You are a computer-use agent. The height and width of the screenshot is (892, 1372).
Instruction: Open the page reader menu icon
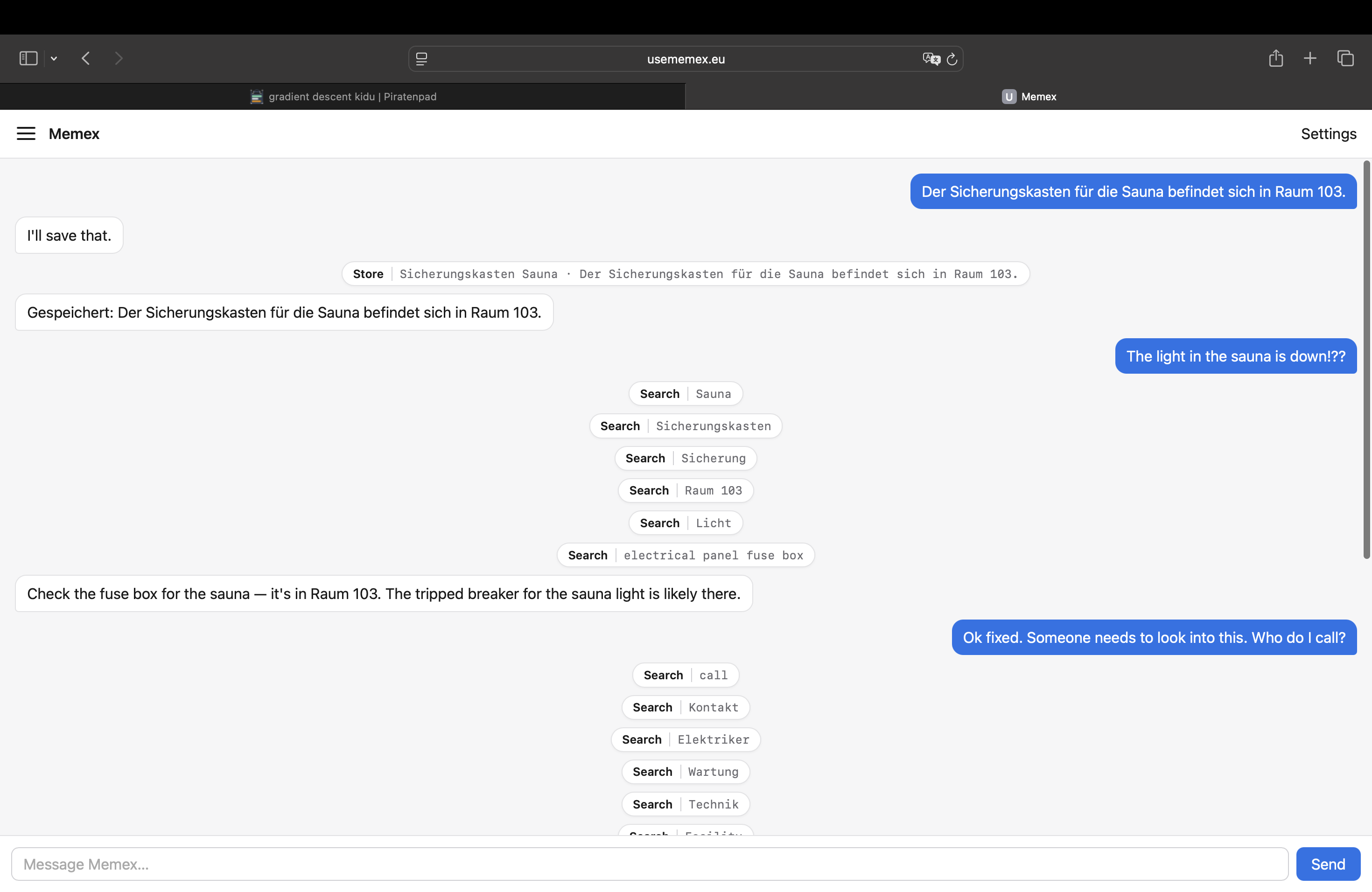[421, 59]
